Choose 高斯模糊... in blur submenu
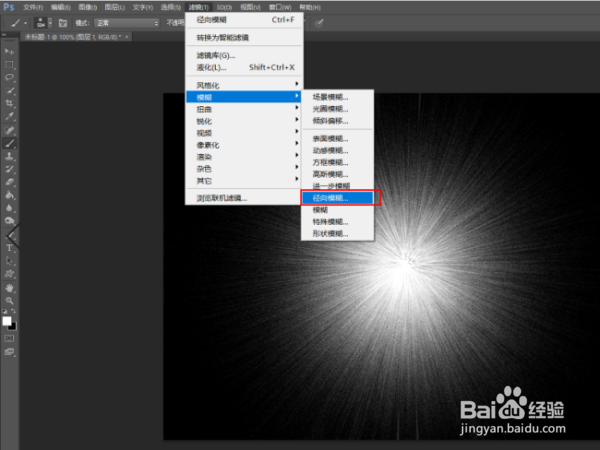Screen dimensions: 600x450 338,174
